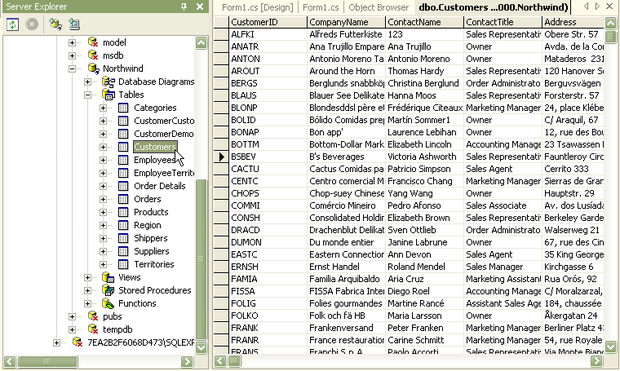Click the Functions folder icon

coord(108,303)
